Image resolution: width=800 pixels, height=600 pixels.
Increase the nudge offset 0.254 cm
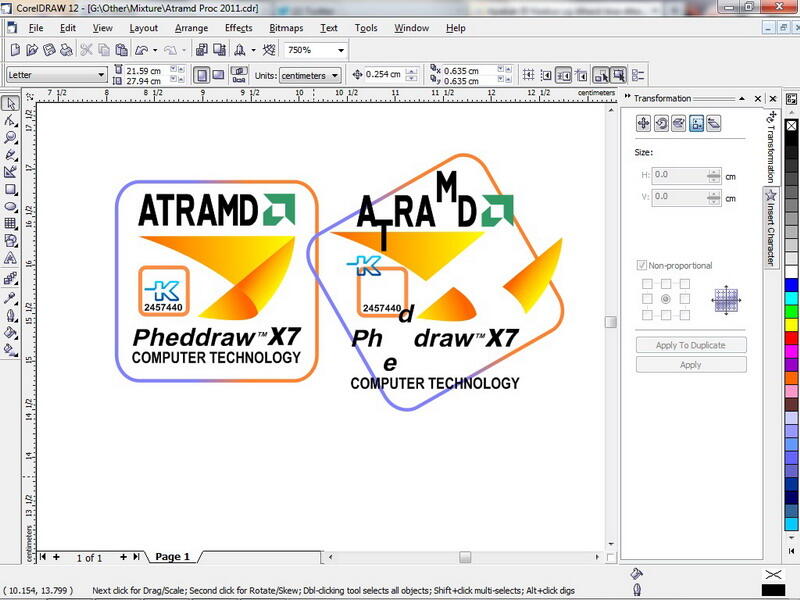click(x=413, y=71)
